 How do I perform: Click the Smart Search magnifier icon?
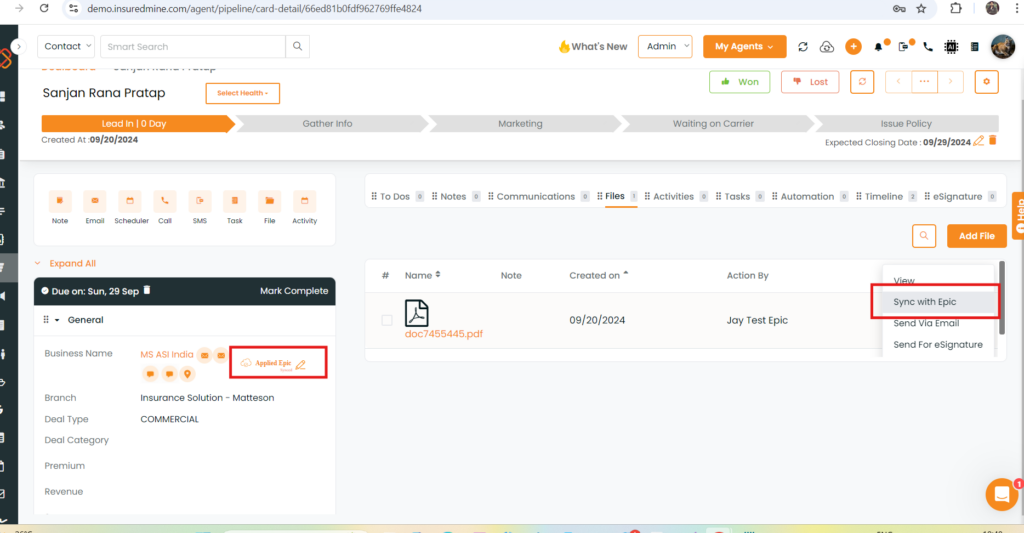[x=297, y=46]
